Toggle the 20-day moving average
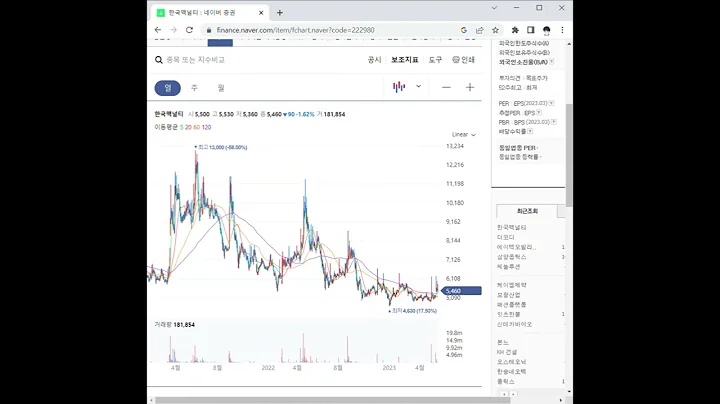 point(188,127)
